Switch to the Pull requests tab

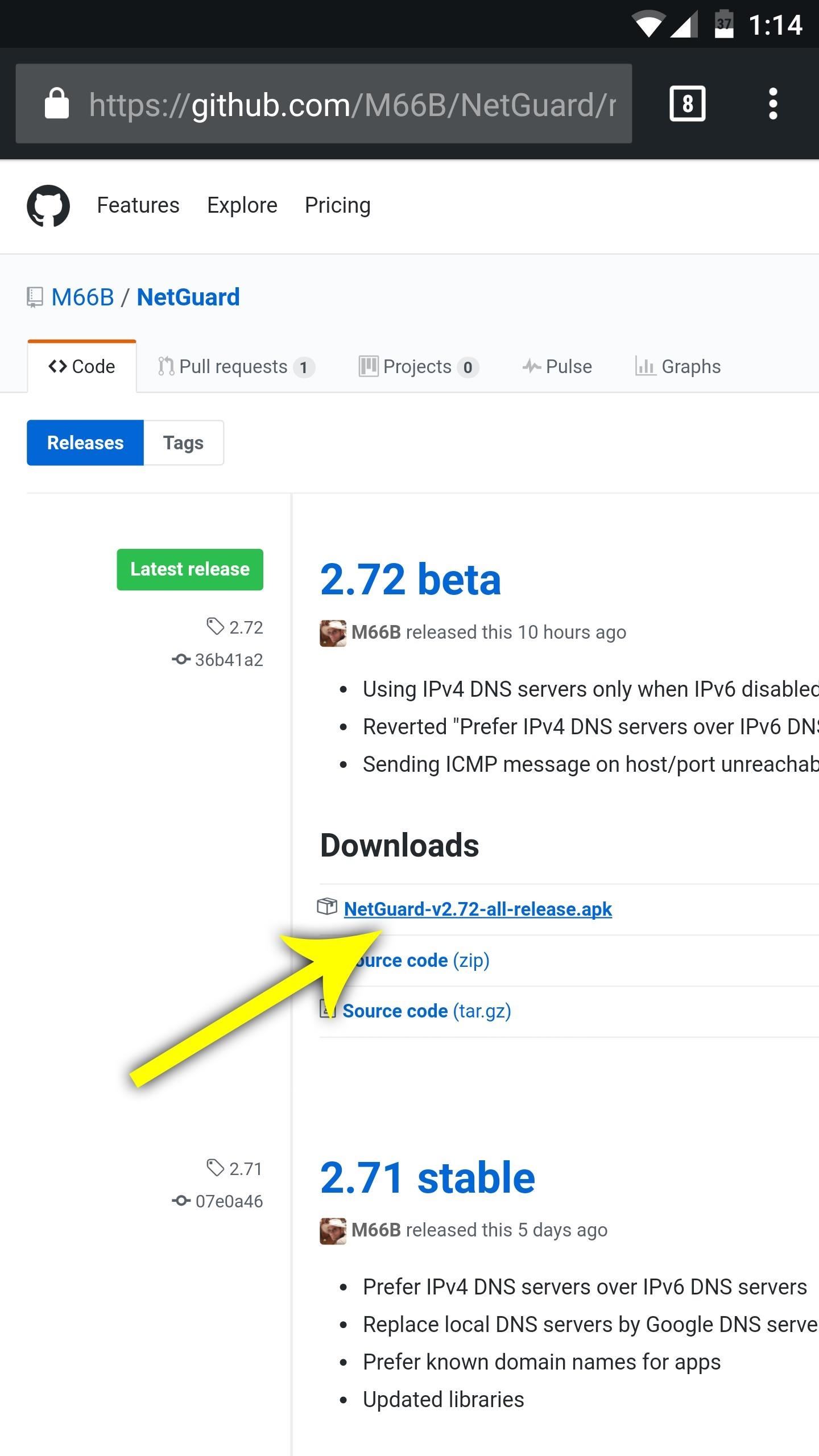pyautogui.click(x=236, y=367)
